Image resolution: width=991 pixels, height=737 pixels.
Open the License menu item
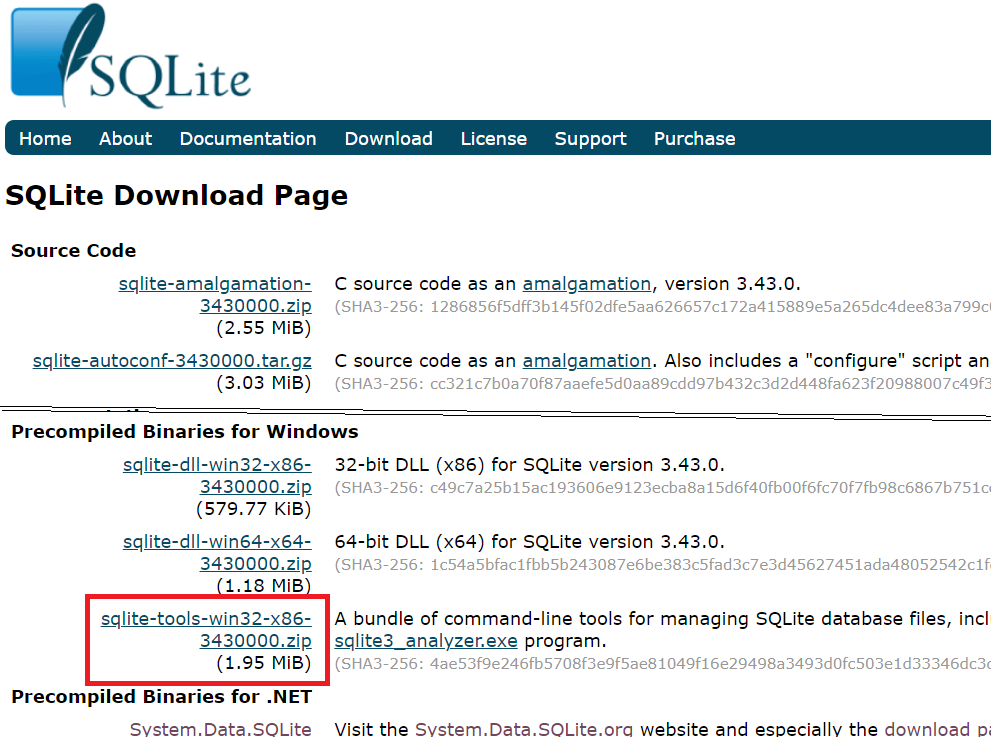click(494, 138)
